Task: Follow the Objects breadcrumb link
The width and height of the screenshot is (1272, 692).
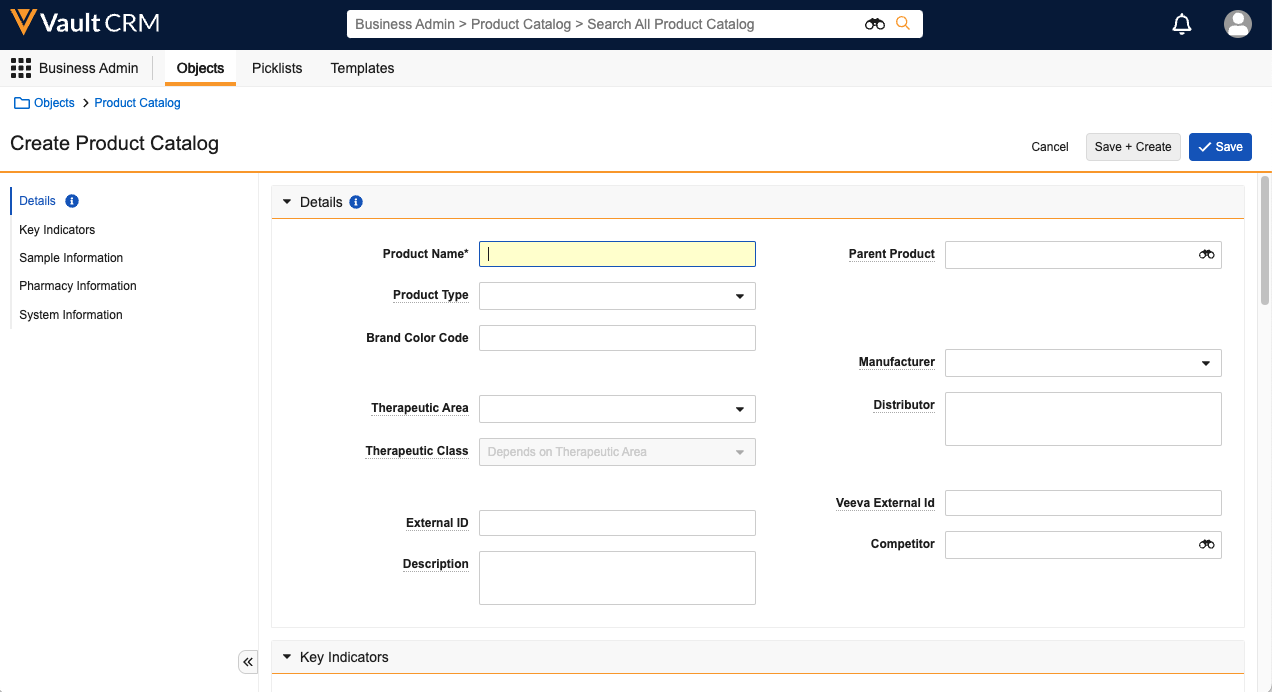Action: (54, 103)
